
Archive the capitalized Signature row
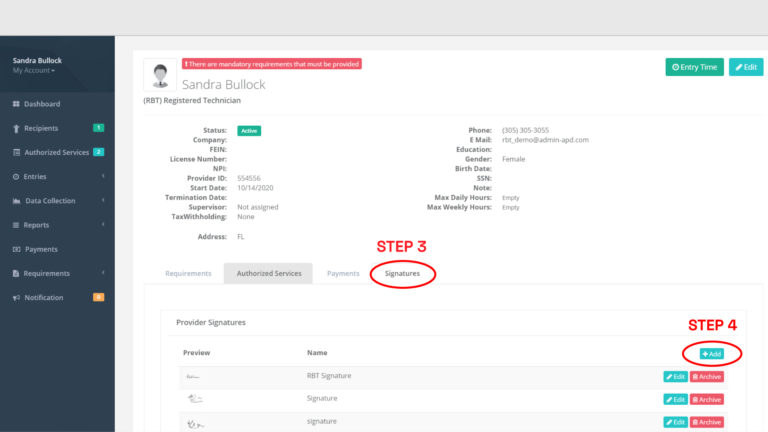pyautogui.click(x=707, y=400)
